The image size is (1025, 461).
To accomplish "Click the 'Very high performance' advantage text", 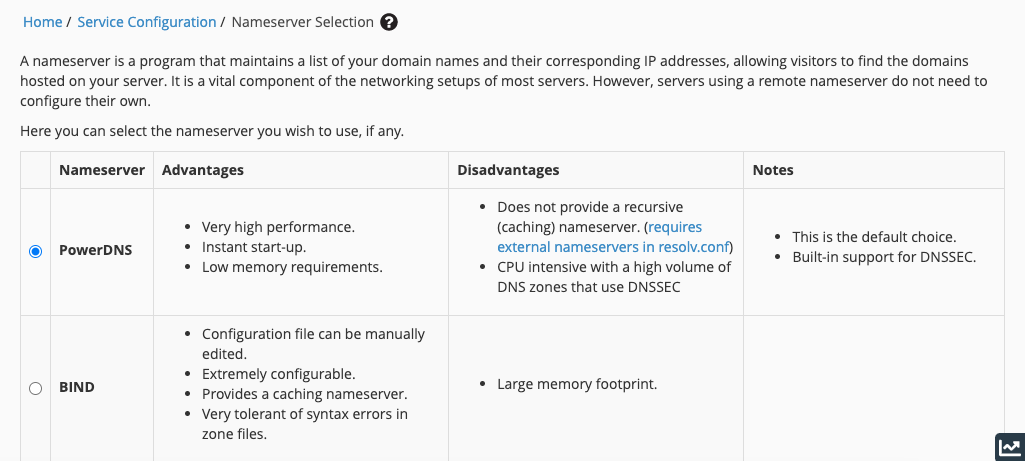I will [x=276, y=227].
